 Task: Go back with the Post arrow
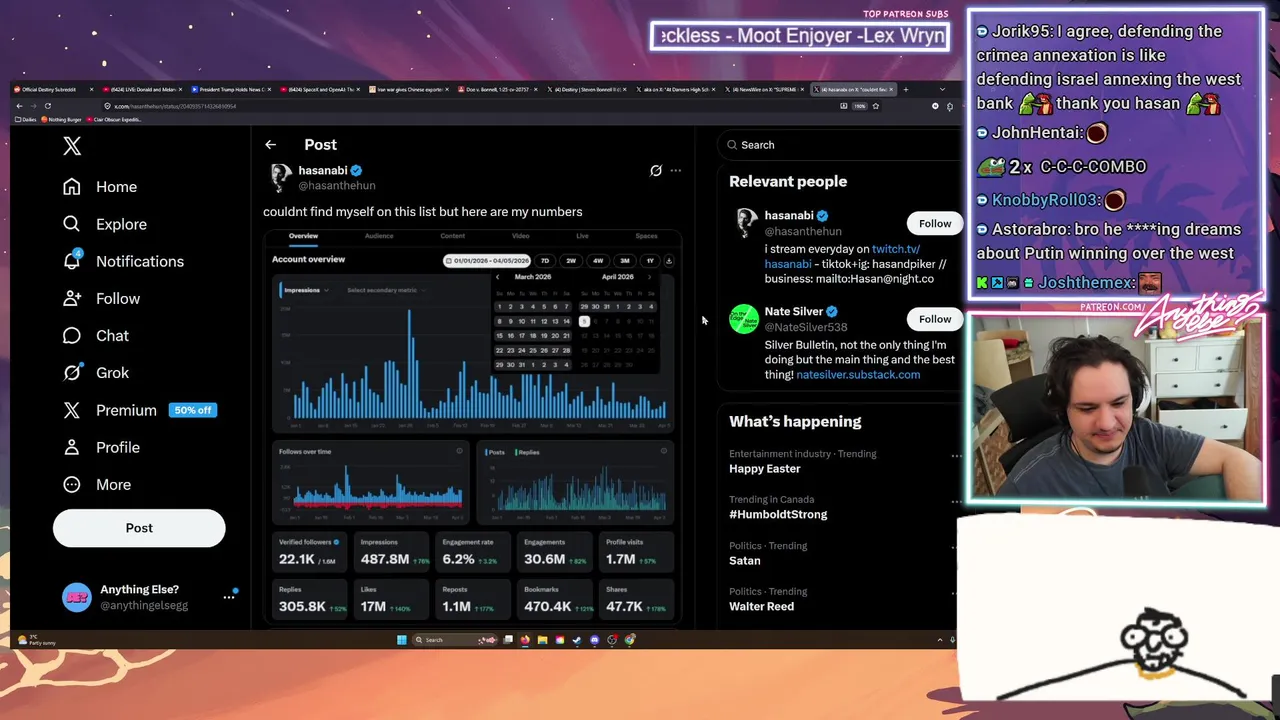(270, 145)
